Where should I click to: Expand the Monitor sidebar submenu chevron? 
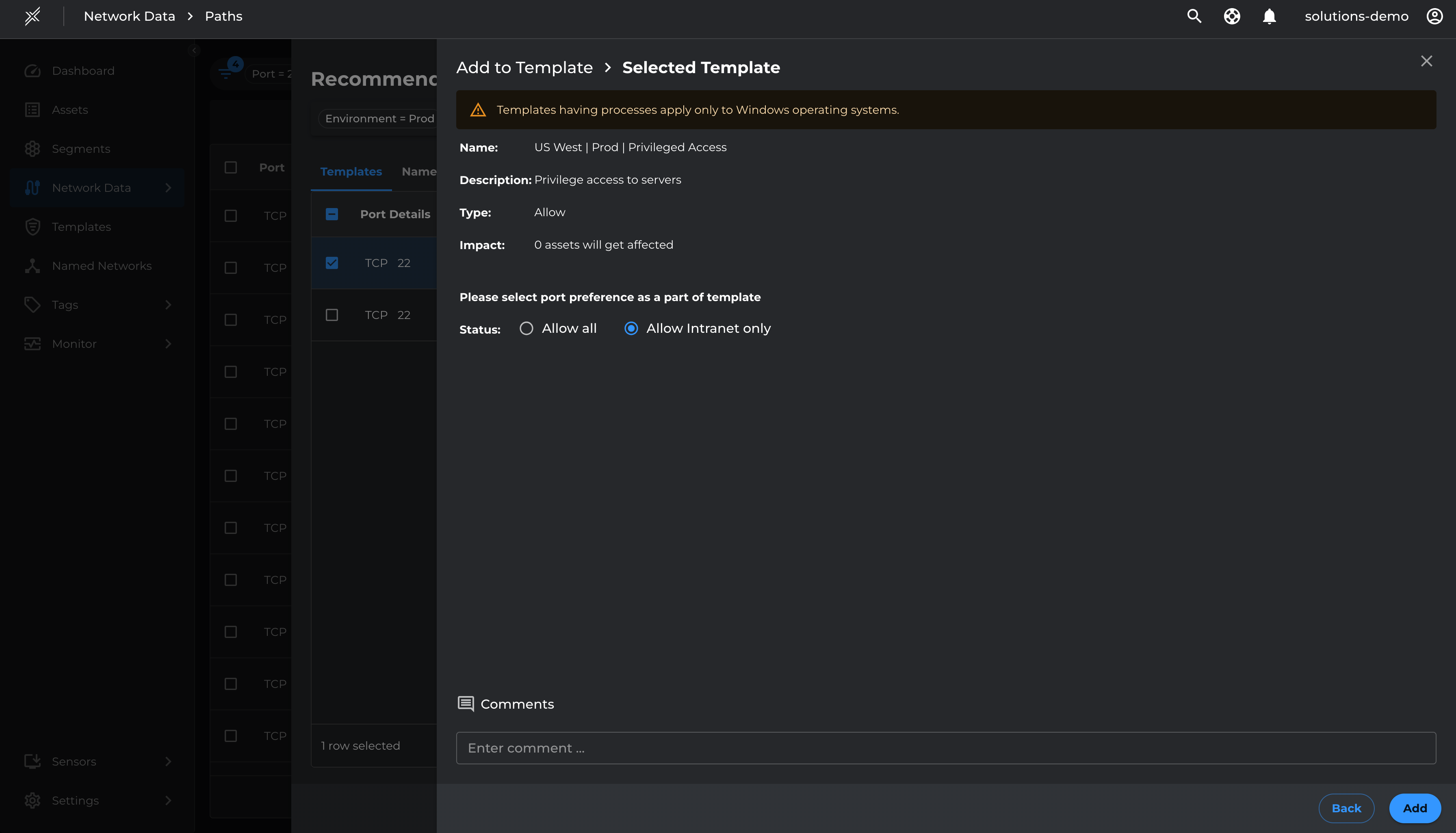(168, 344)
